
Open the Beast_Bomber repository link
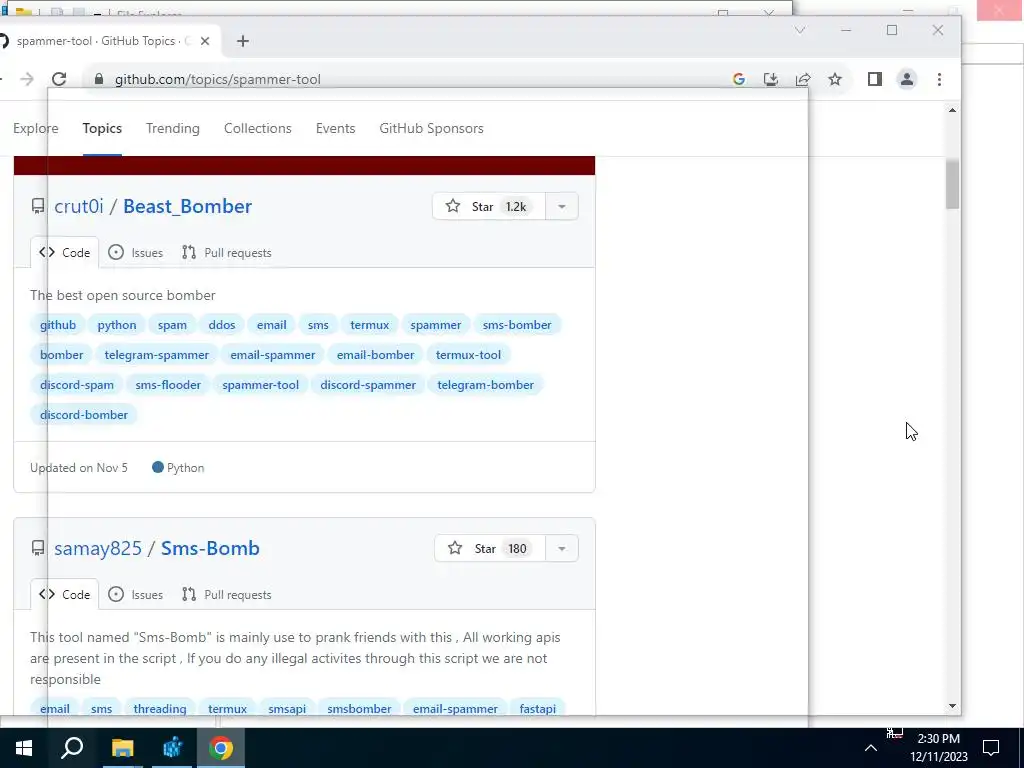(x=187, y=206)
